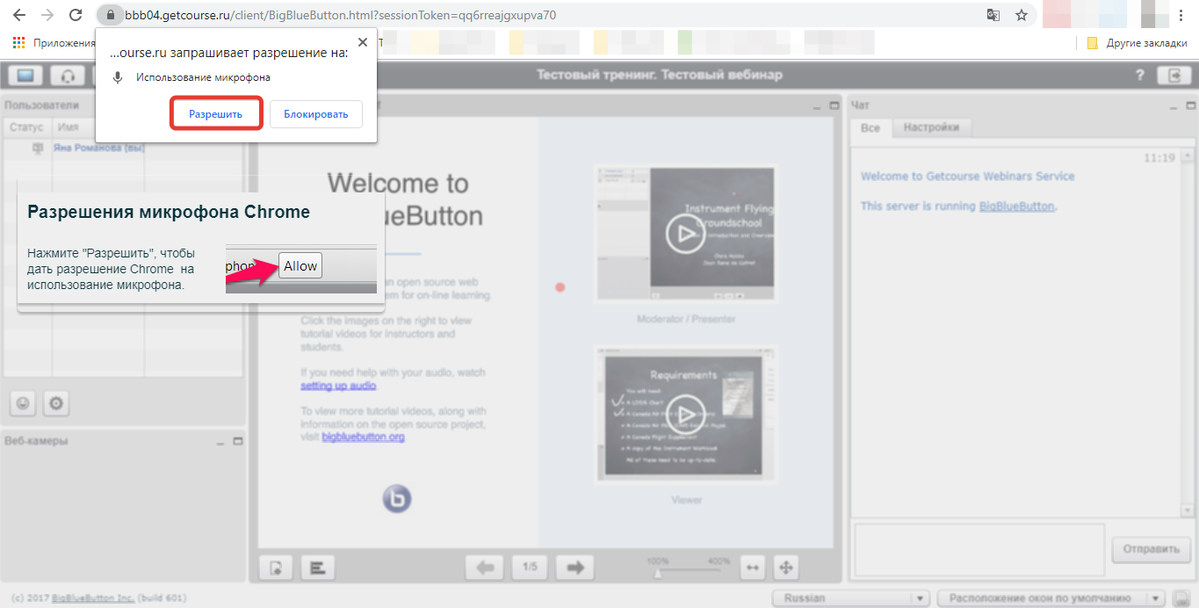Switch to the Все chat tab
This screenshot has height=608, width=1199.
(870, 128)
